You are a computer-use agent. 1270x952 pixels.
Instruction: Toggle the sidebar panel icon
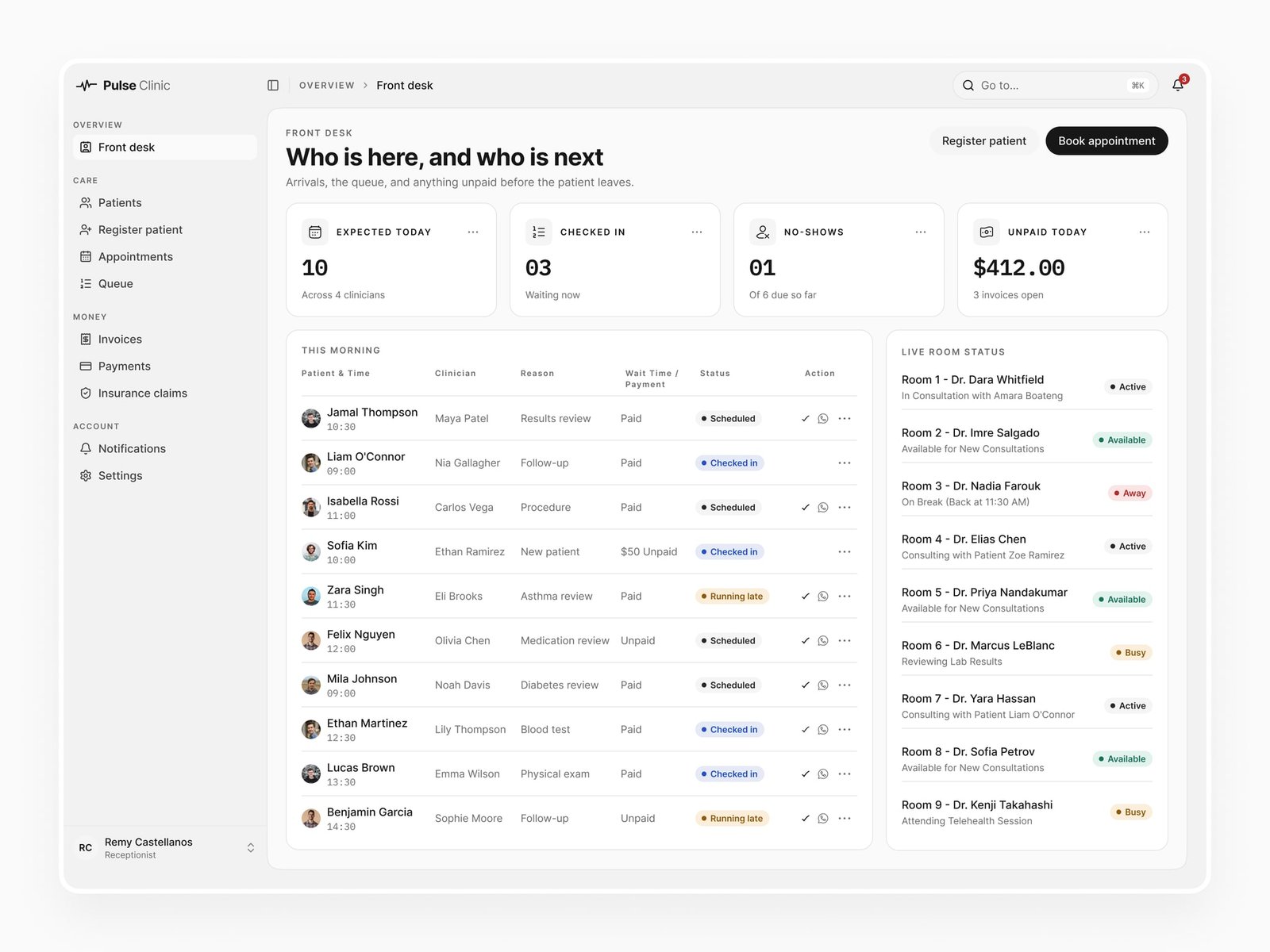coord(273,85)
